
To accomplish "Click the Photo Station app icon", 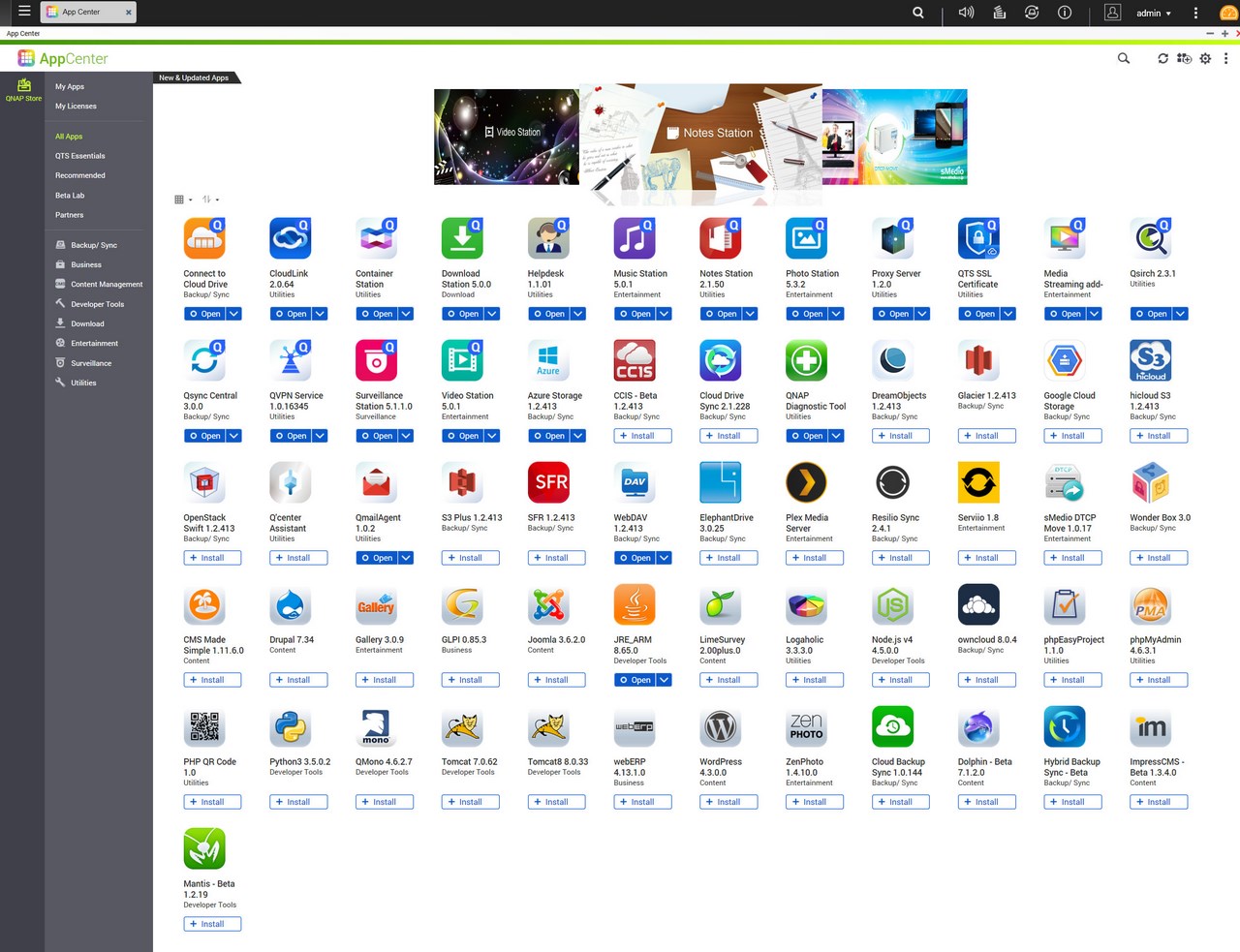I will pos(807,238).
